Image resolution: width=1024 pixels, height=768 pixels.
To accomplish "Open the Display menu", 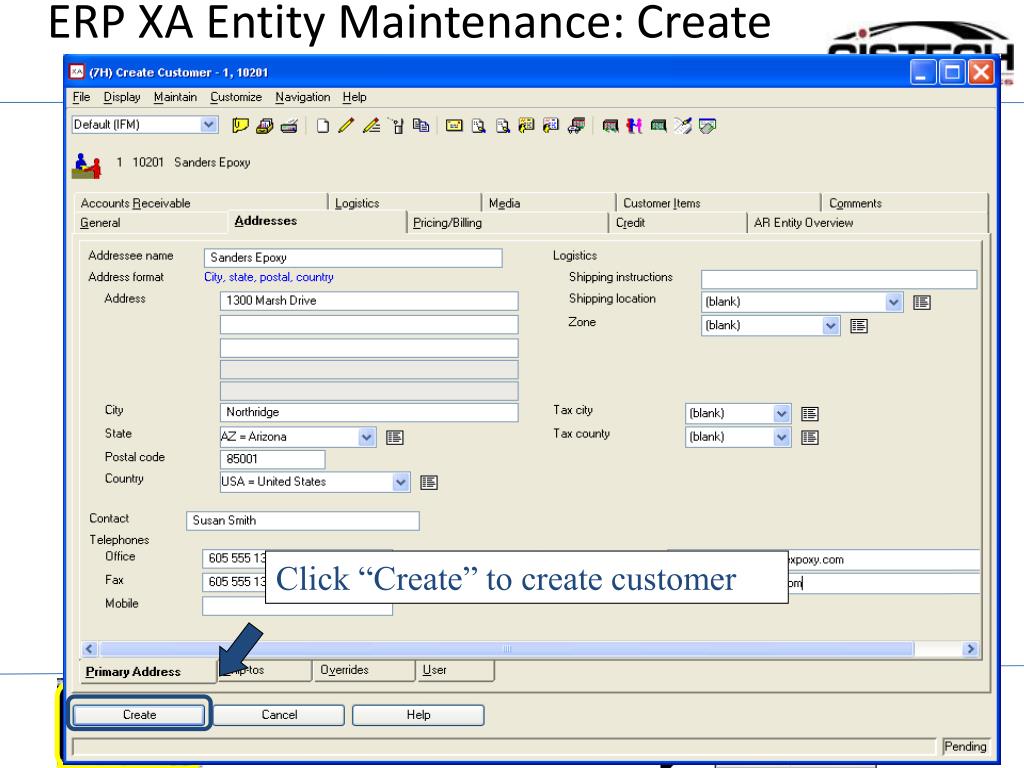I will tap(122, 97).
